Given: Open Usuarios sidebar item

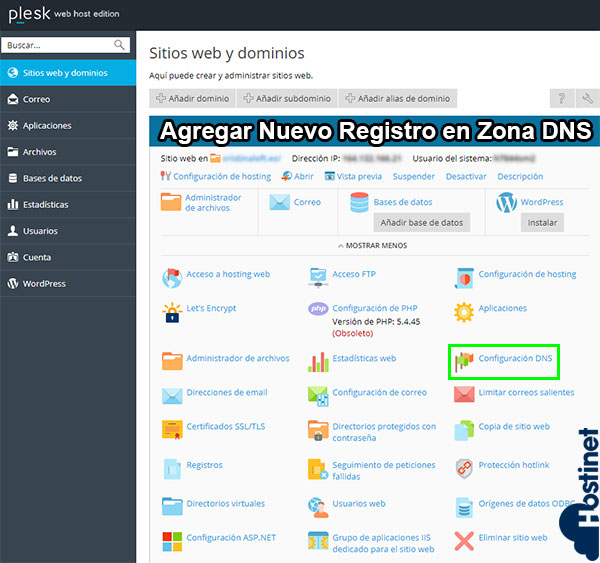Looking at the screenshot, I should [x=68, y=231].
